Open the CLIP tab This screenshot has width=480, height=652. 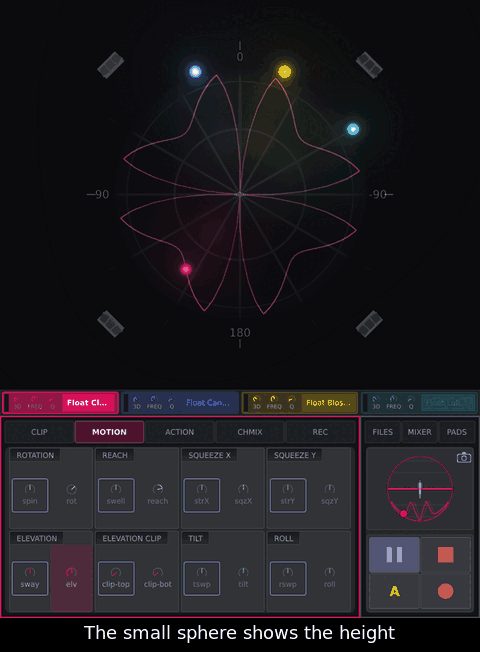click(x=39, y=432)
